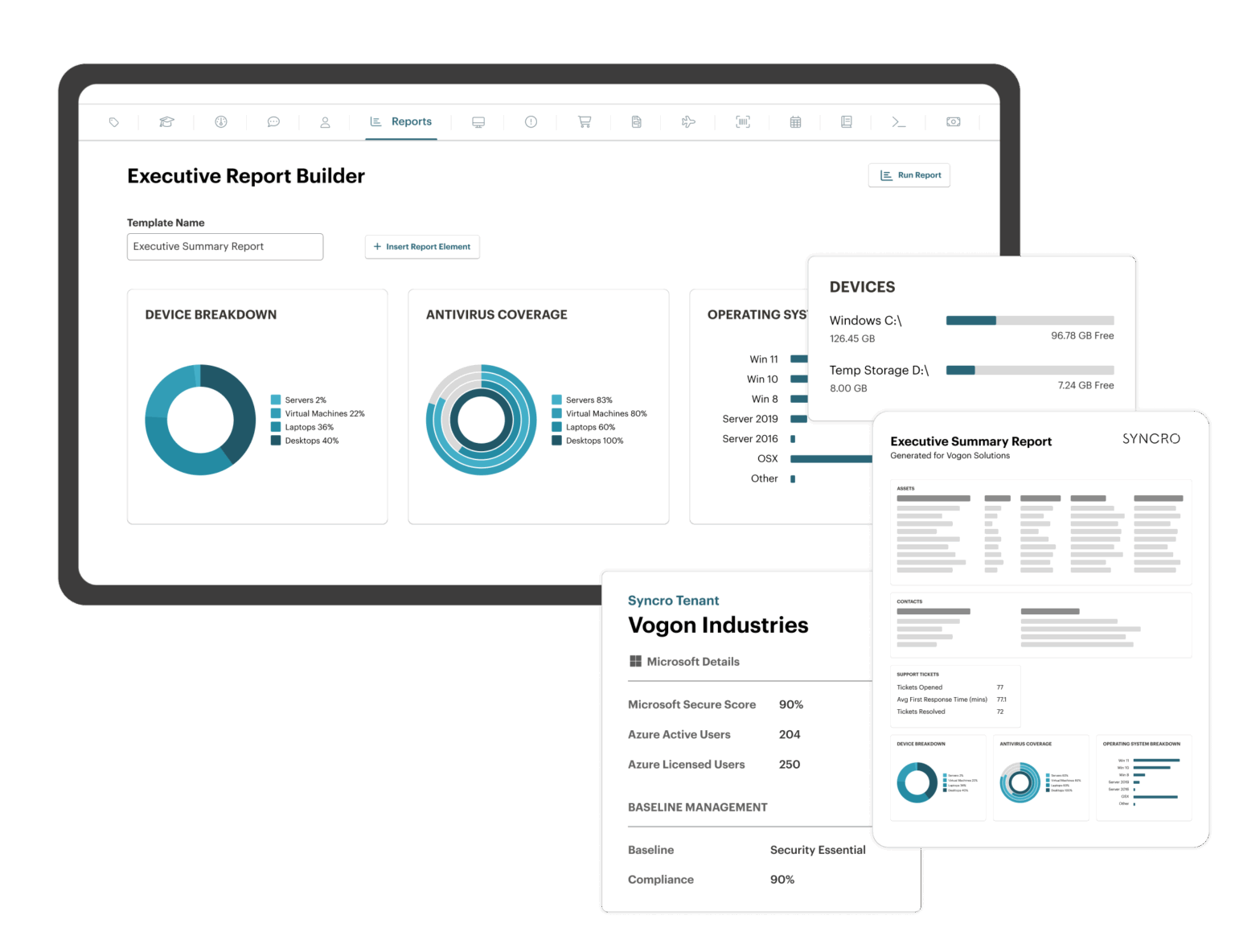
Task: Click the airplane icon in navigation
Action: click(x=688, y=122)
